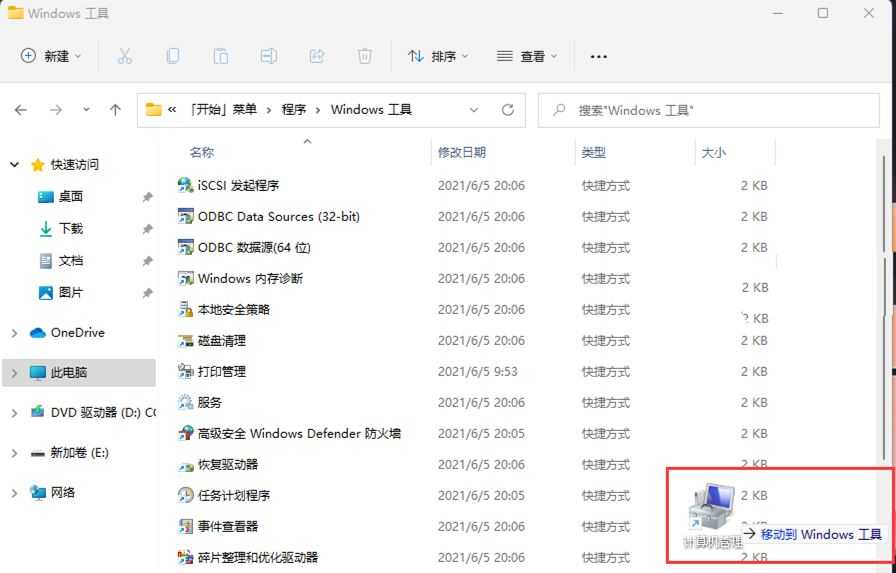This screenshot has width=896, height=573.
Task: Go back with the left arrow button
Action: pos(21,110)
